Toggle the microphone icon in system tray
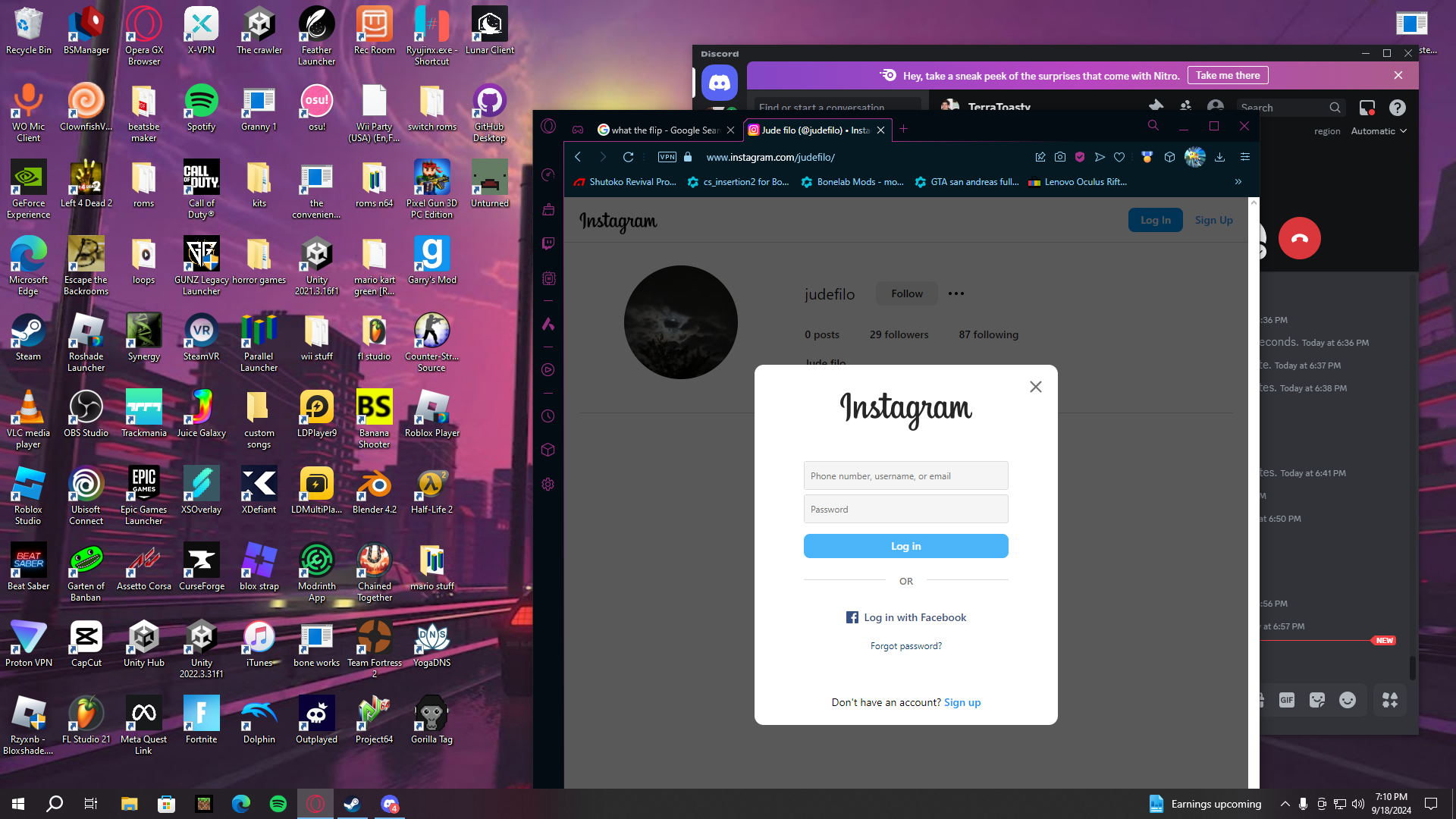 coord(1303,804)
